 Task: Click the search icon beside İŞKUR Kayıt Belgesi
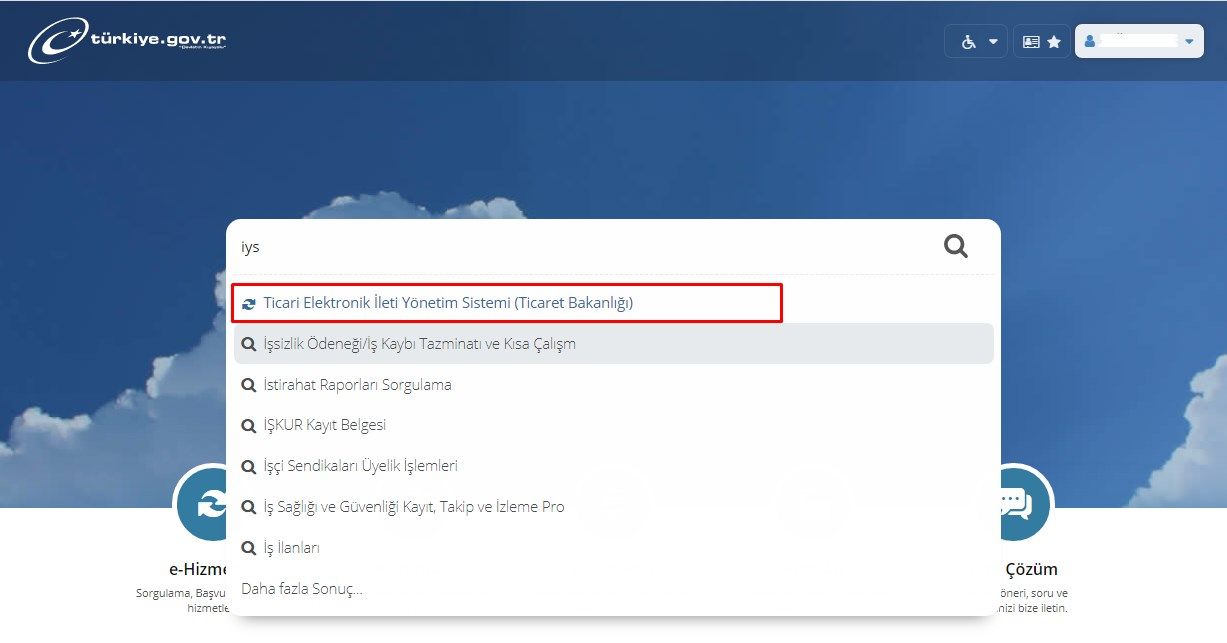tap(249, 425)
